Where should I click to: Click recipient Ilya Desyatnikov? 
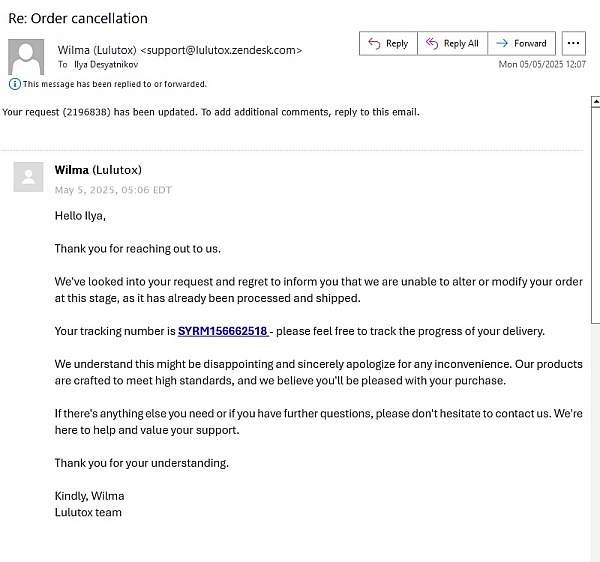tap(106, 65)
